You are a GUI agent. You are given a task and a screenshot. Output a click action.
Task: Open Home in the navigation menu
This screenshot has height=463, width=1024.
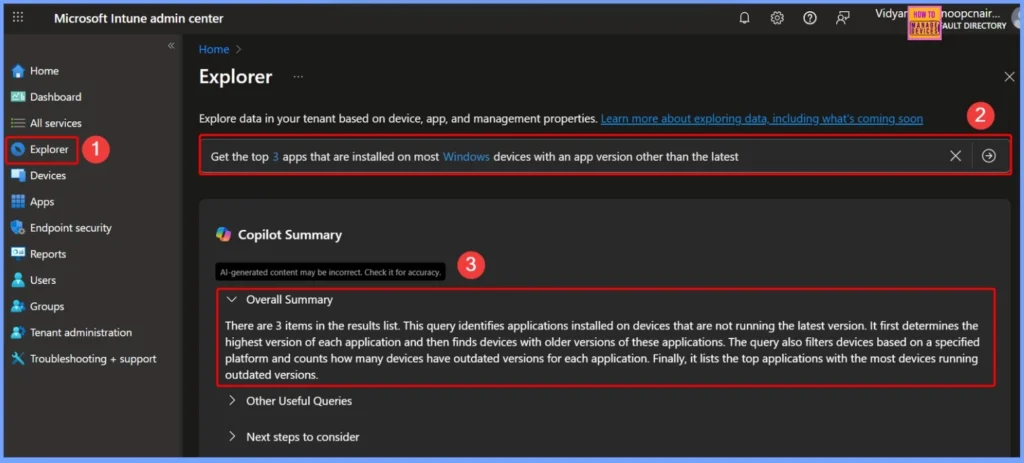(x=44, y=71)
